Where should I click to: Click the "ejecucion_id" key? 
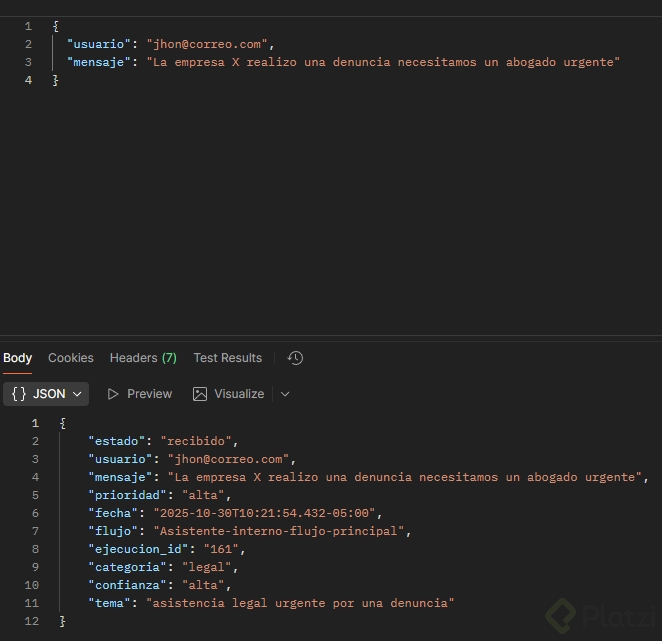click(x=138, y=549)
